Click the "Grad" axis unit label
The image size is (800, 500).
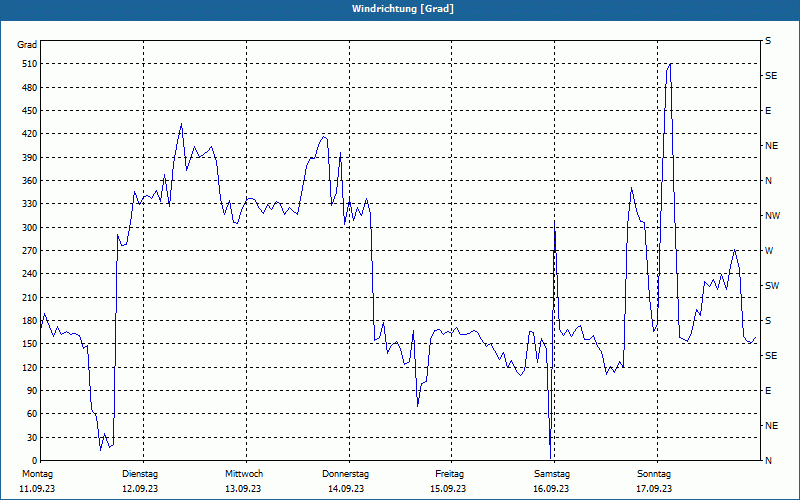pos(27,45)
